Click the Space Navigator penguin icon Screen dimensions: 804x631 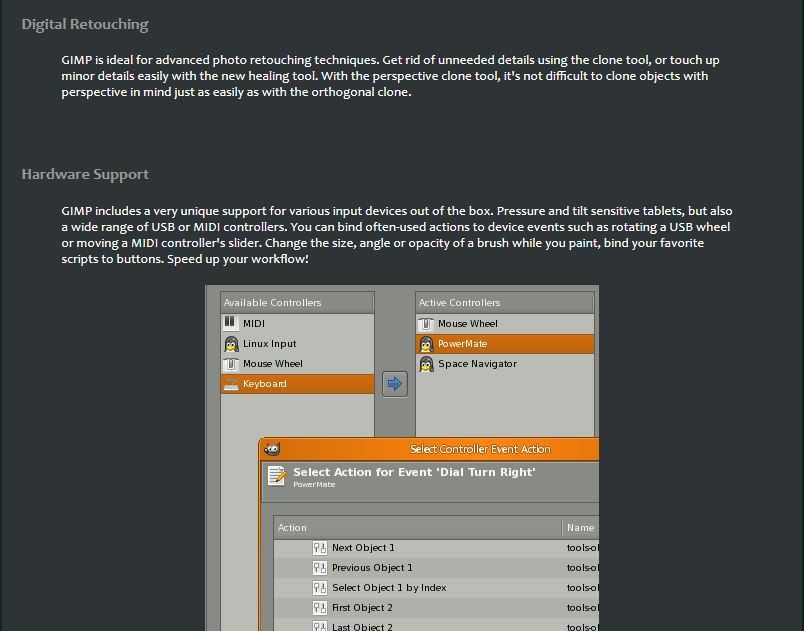tap(426, 364)
